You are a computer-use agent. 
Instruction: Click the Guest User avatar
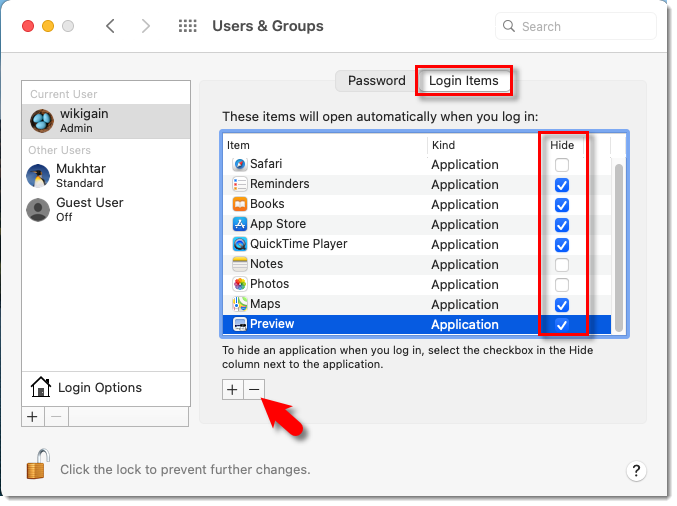point(38,210)
